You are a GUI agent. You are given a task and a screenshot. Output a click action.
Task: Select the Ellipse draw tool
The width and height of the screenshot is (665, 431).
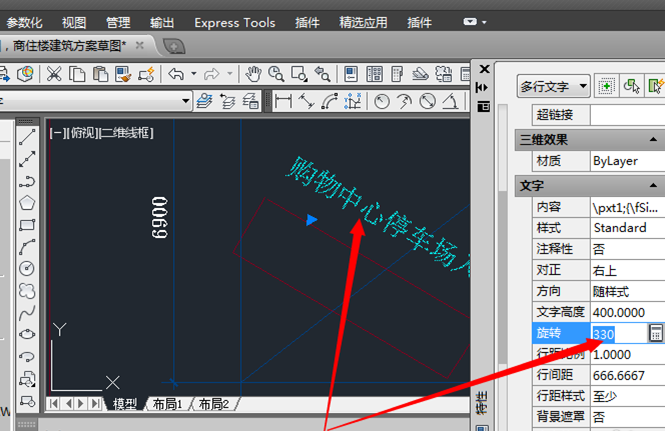pos(27,335)
